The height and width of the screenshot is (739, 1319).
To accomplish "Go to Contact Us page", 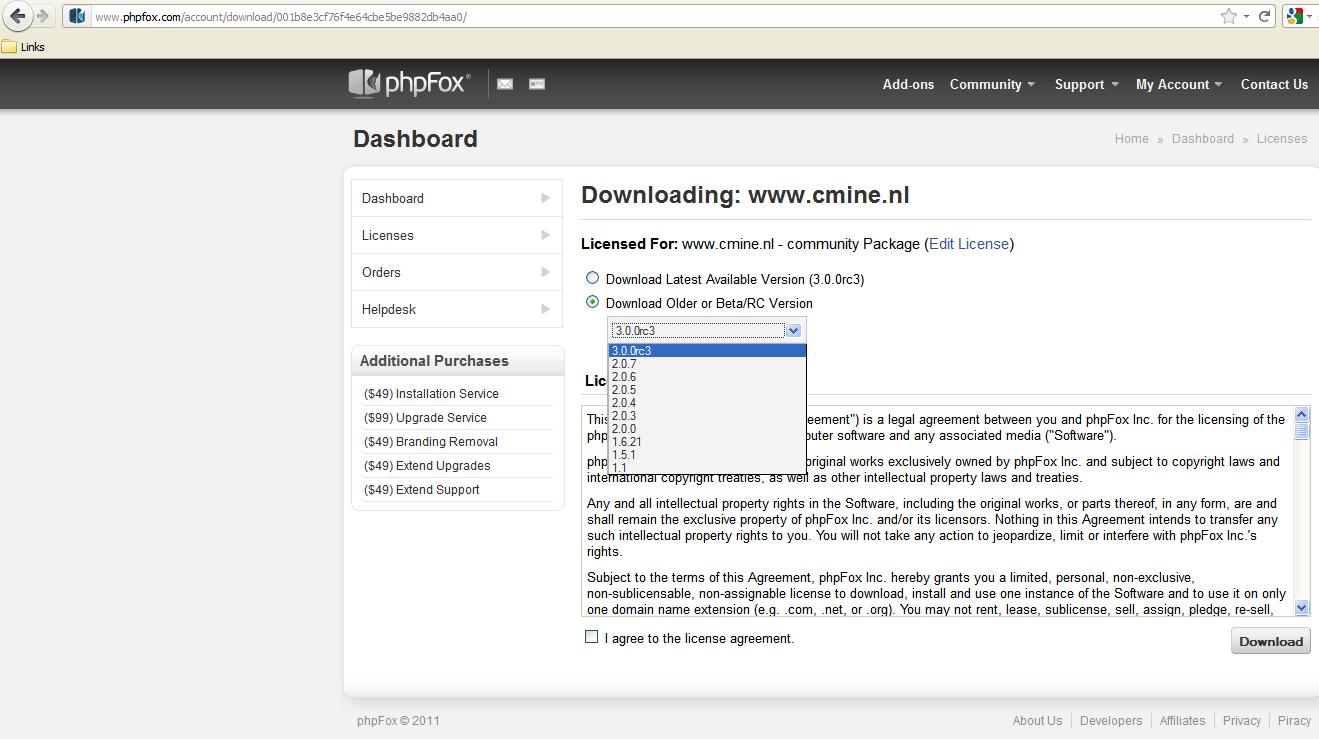I will coord(1274,84).
